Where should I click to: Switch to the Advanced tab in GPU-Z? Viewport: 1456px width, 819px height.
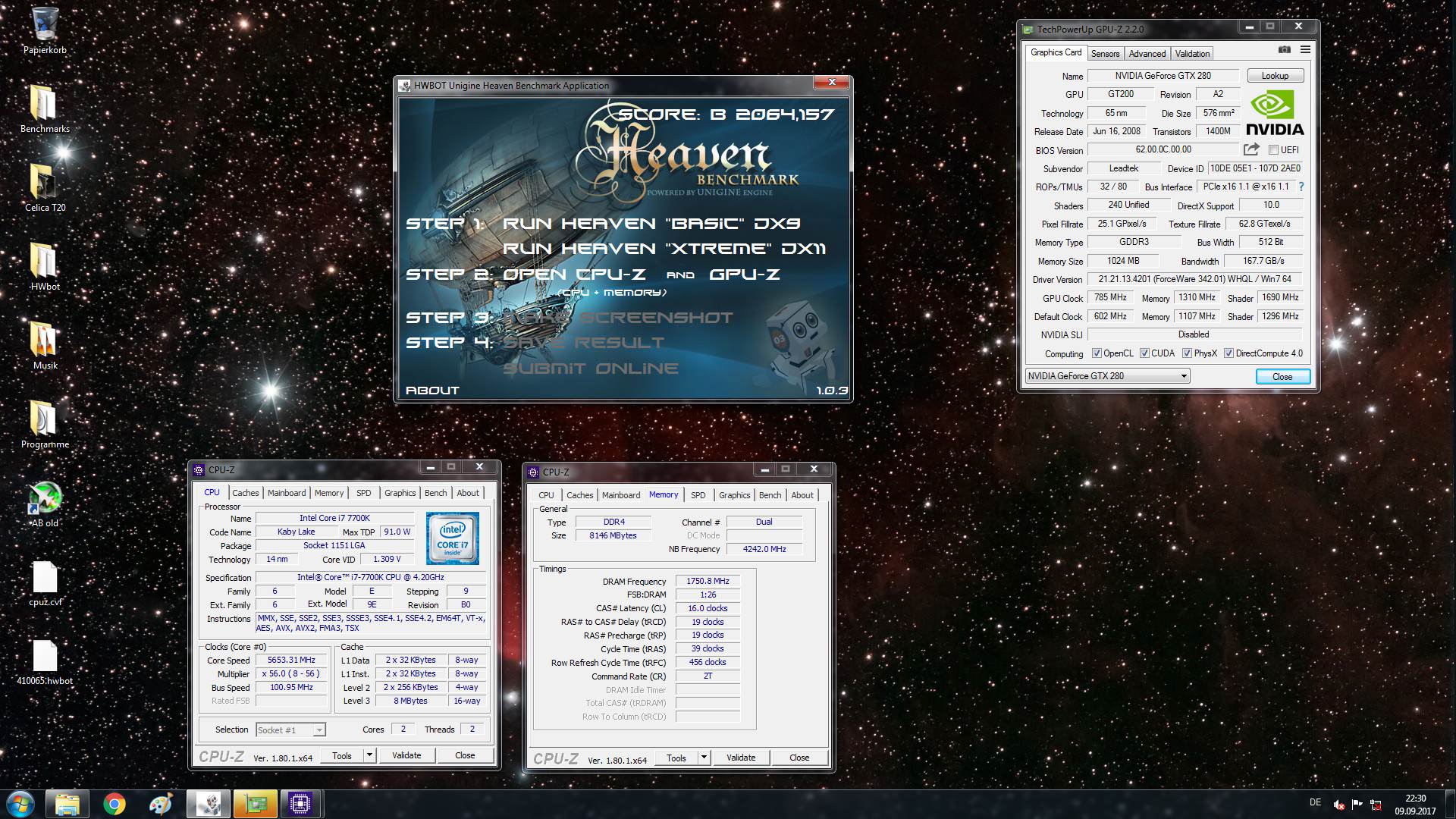(1147, 54)
